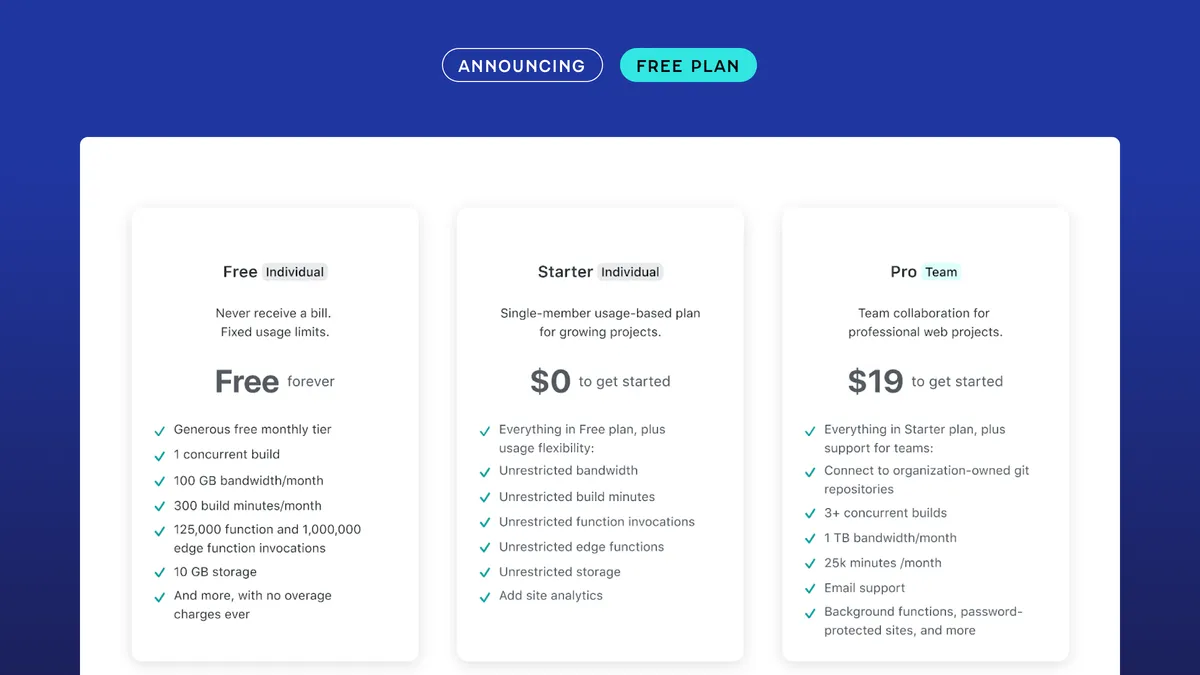This screenshot has width=1200, height=675.
Task: Expand the Pro plan card details
Action: pyautogui.click(x=925, y=433)
